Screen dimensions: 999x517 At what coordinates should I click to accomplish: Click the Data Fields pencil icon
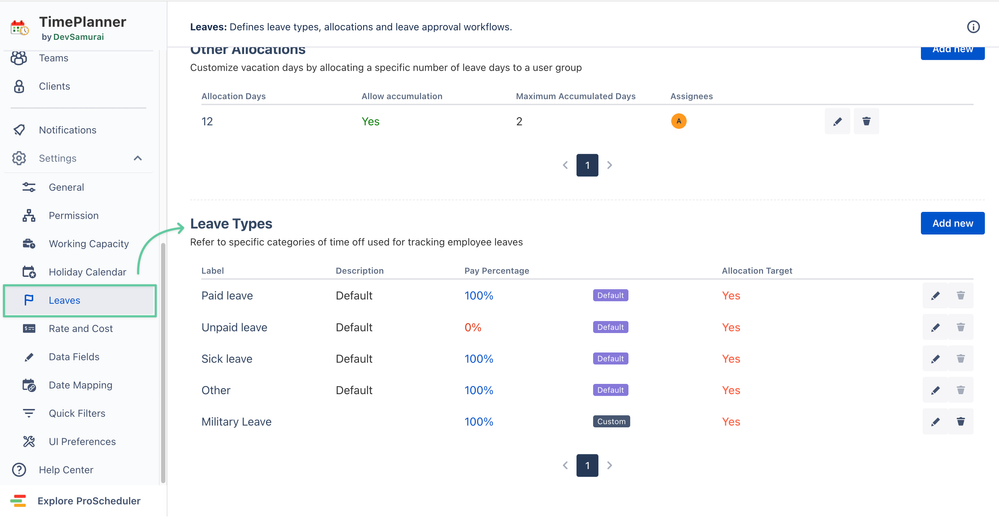(29, 357)
